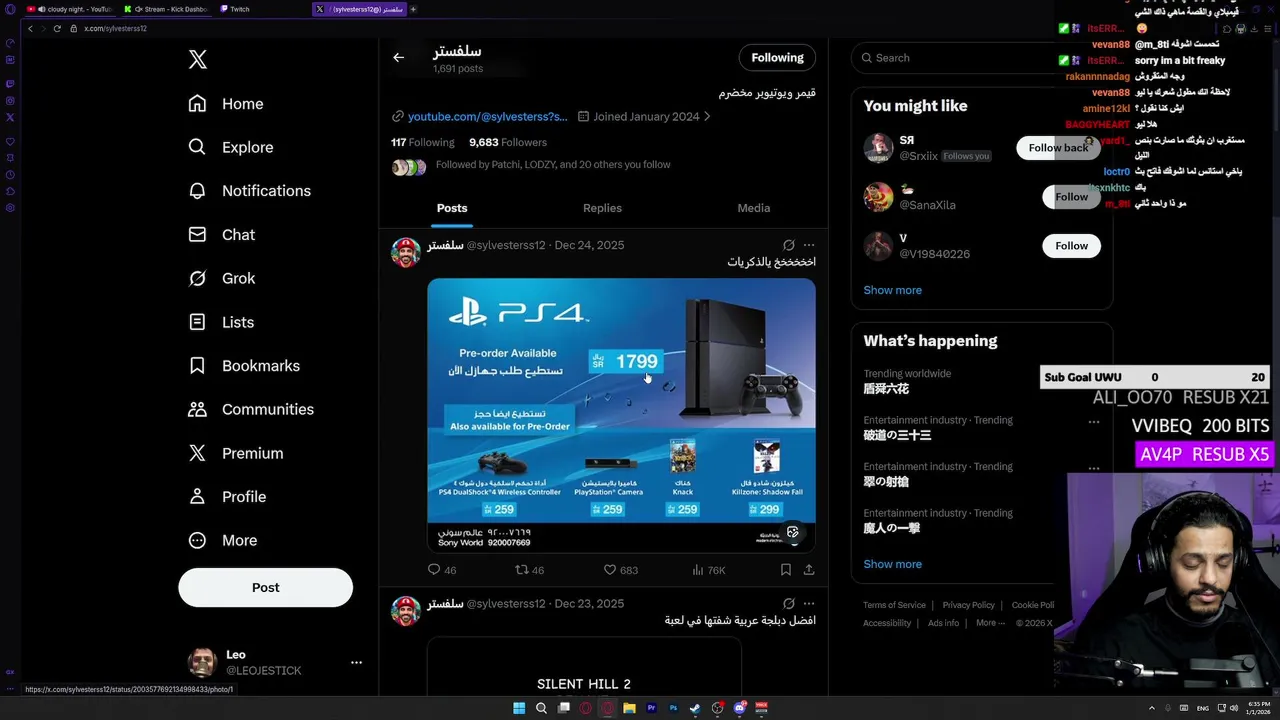1280x720 pixels.
Task: Follow the @V19840226 account
Action: click(x=1071, y=246)
